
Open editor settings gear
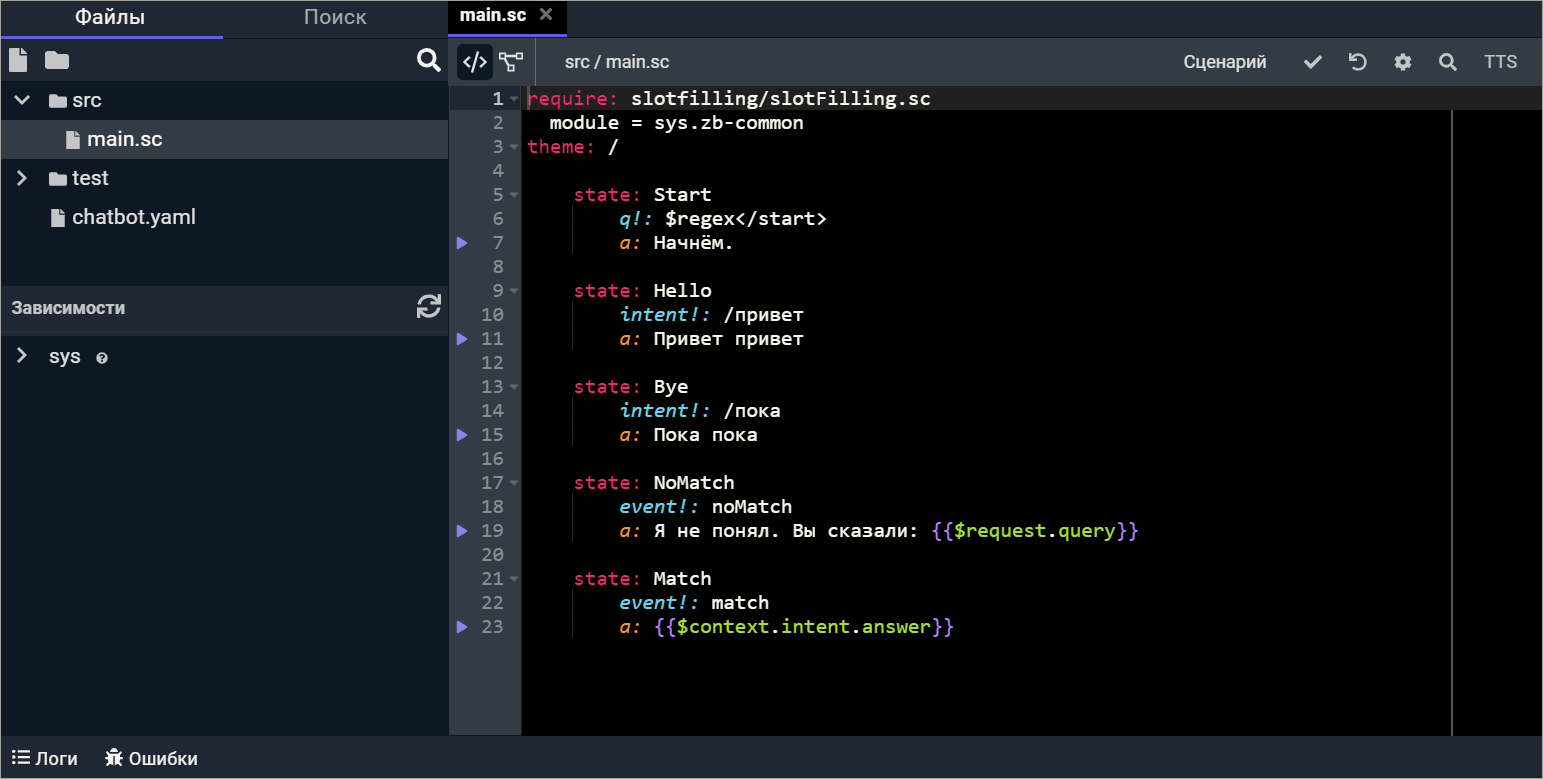(x=1403, y=62)
